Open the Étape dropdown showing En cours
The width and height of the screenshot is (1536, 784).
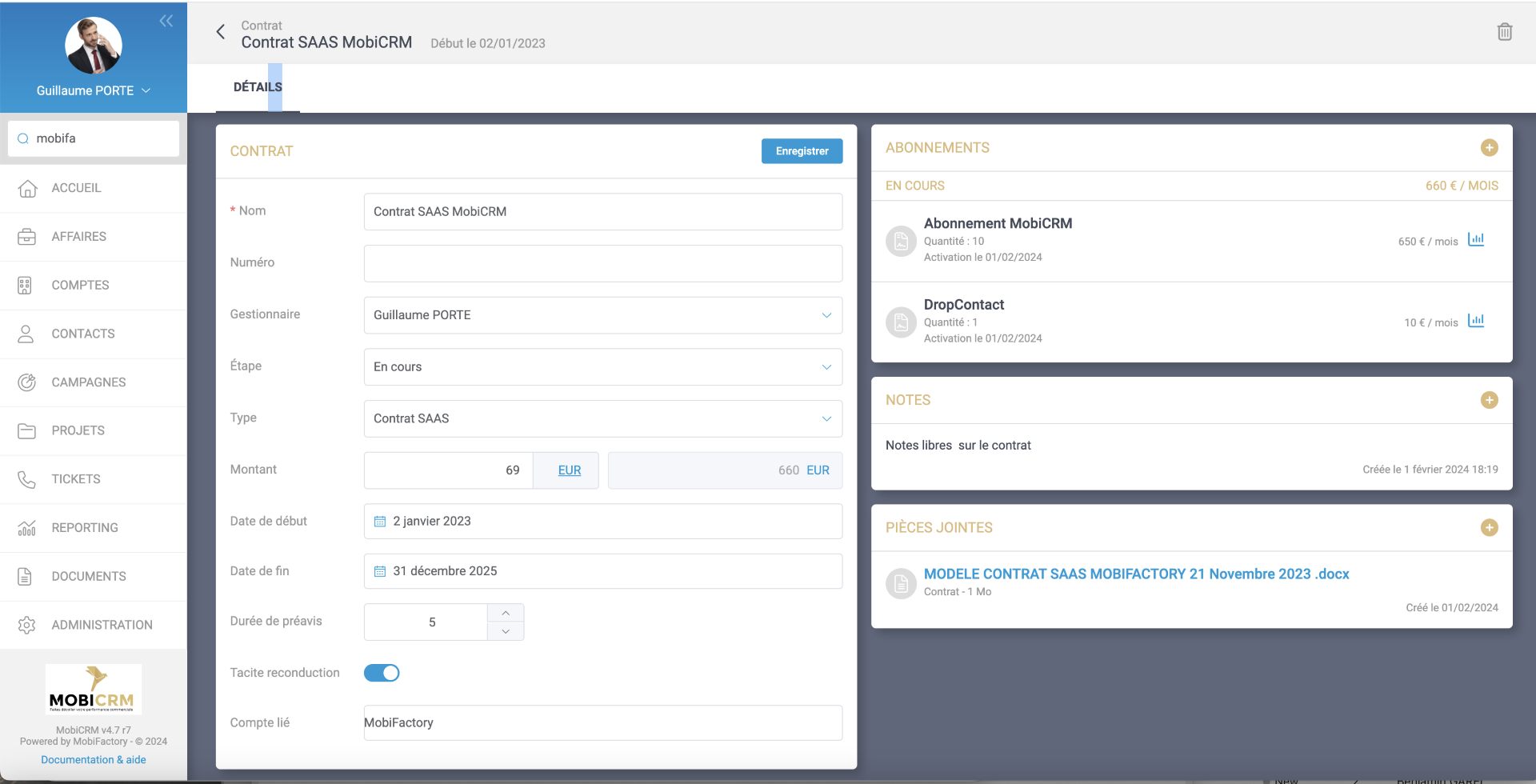point(826,367)
